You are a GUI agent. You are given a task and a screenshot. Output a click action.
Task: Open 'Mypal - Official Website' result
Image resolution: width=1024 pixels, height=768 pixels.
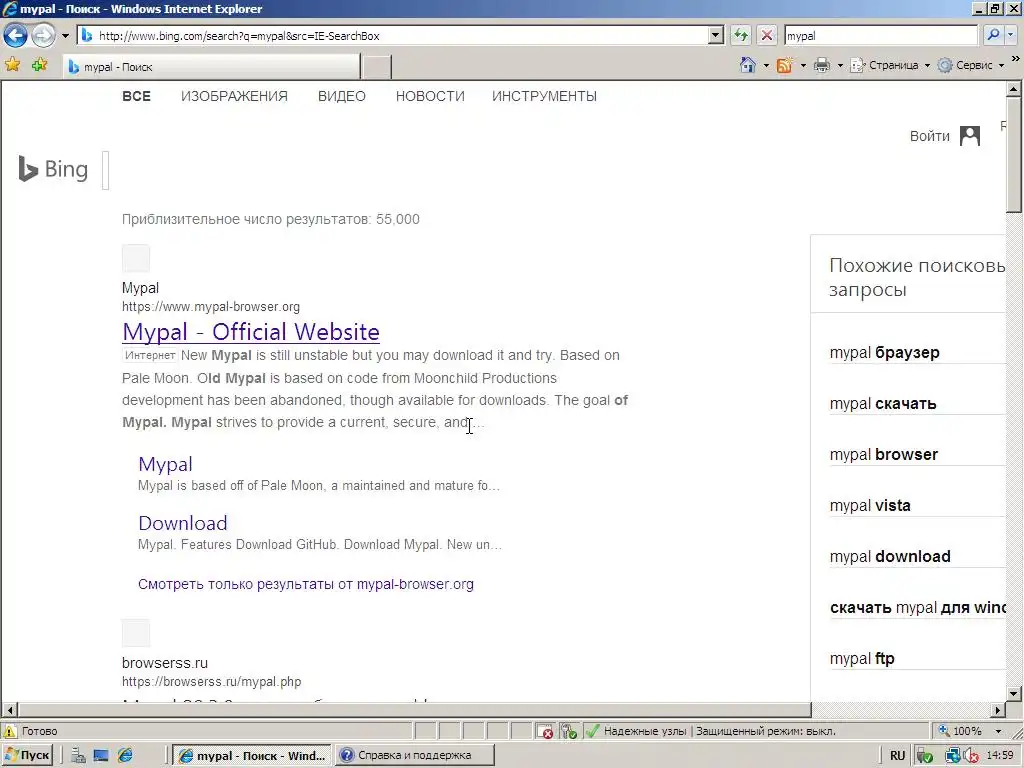251,332
